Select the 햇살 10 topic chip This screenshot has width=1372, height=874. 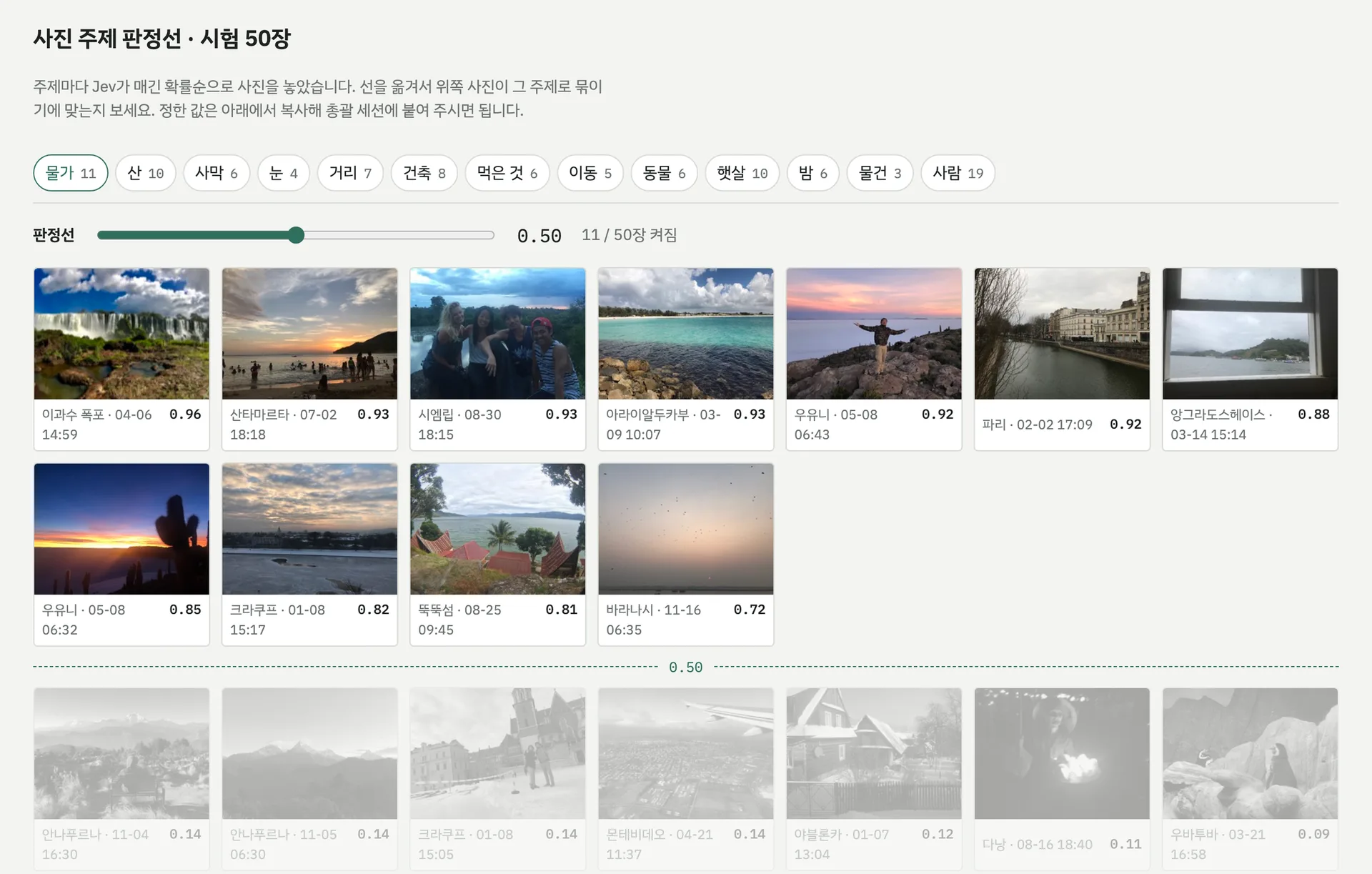point(742,173)
